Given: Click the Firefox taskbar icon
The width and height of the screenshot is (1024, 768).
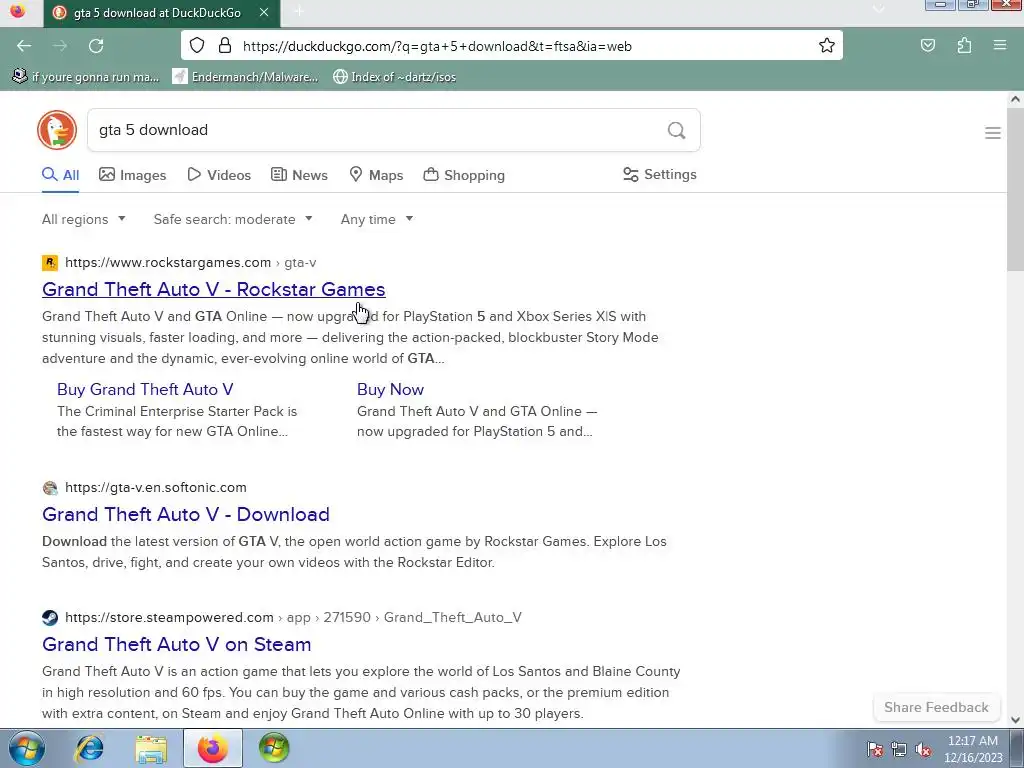Looking at the screenshot, I should click(x=212, y=748).
